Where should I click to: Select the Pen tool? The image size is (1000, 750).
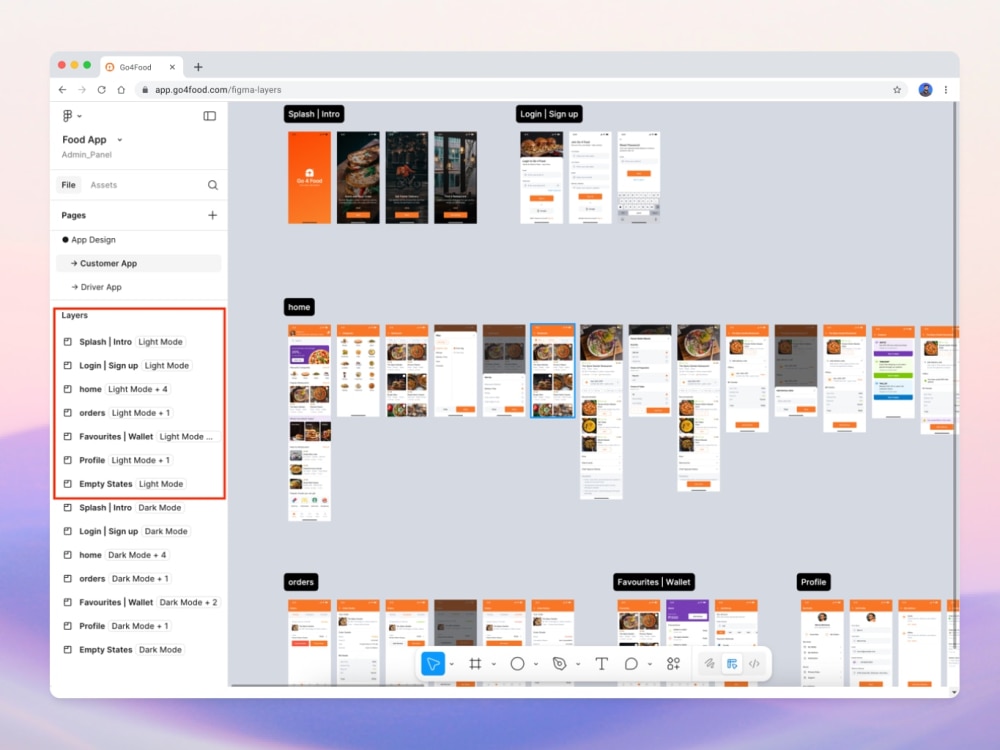point(559,664)
